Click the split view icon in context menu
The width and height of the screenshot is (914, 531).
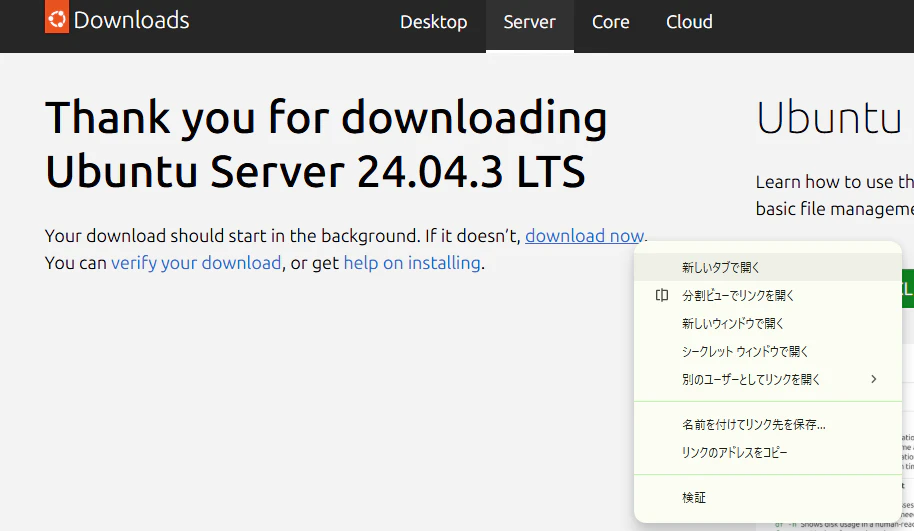pyautogui.click(x=662, y=296)
